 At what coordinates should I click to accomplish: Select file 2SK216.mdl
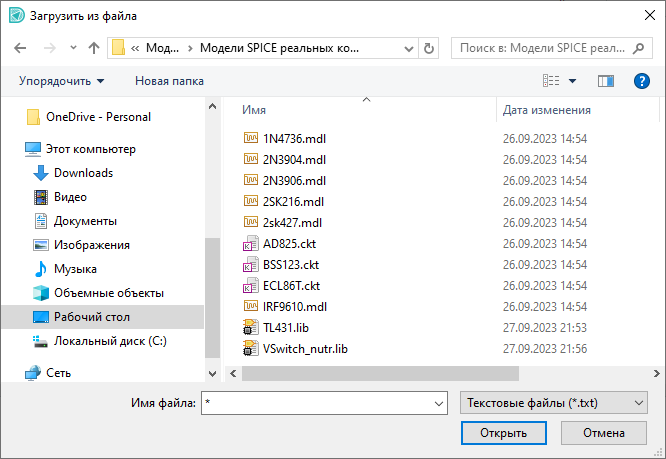(x=293, y=202)
